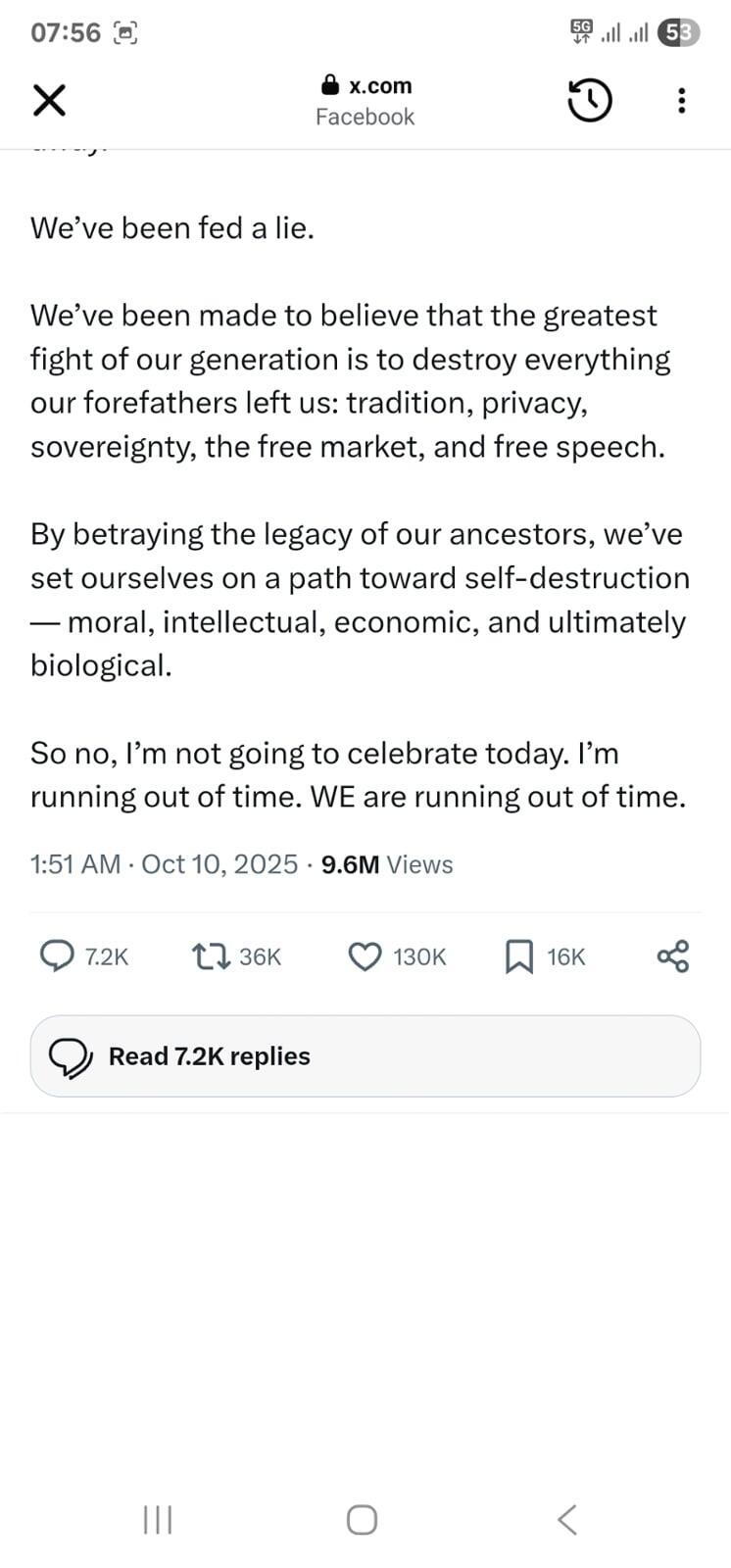Open the three-dot overflow menu
Image resolution: width=731 pixels, height=1568 pixels.
pos(682,100)
